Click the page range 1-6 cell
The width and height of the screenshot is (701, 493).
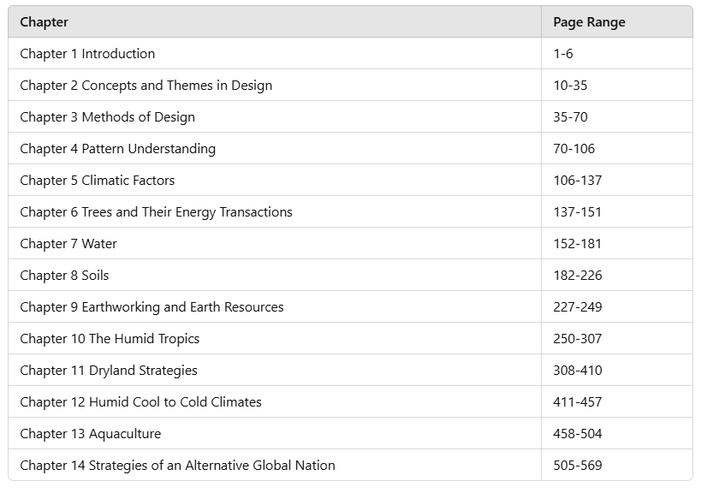coord(566,54)
